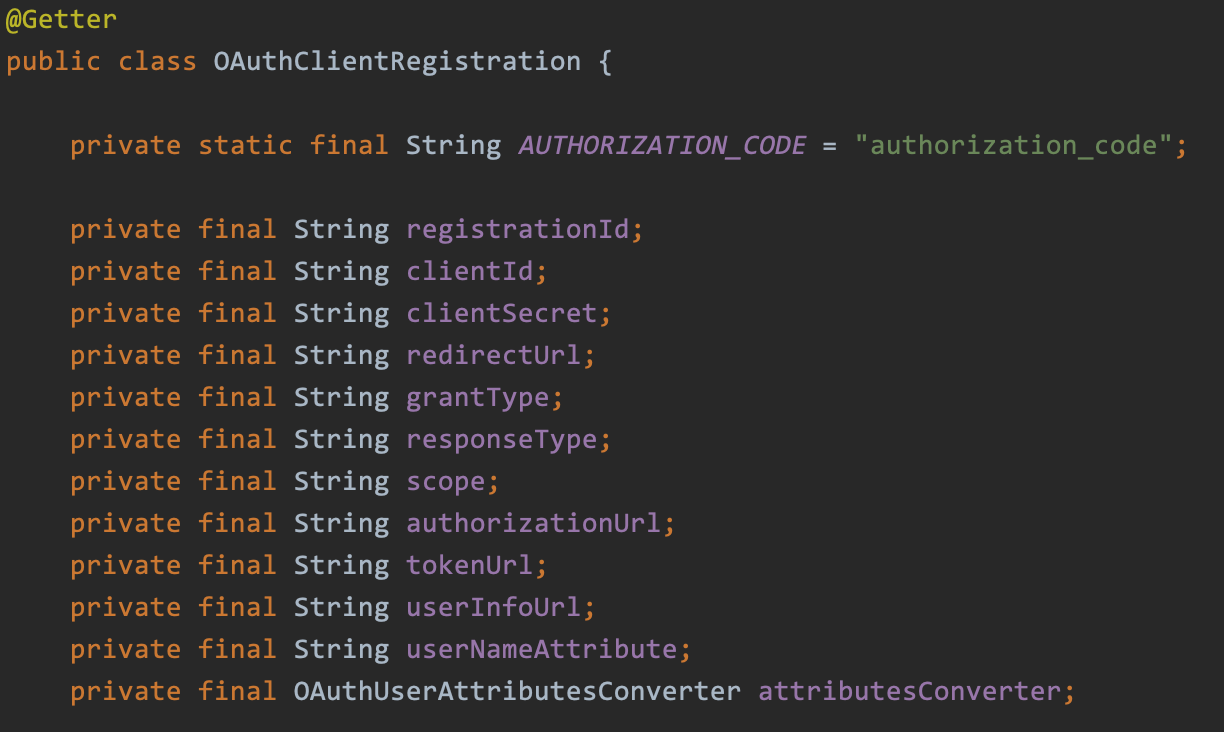
Task: Click the userNameAttribute field name
Action: pos(542,650)
